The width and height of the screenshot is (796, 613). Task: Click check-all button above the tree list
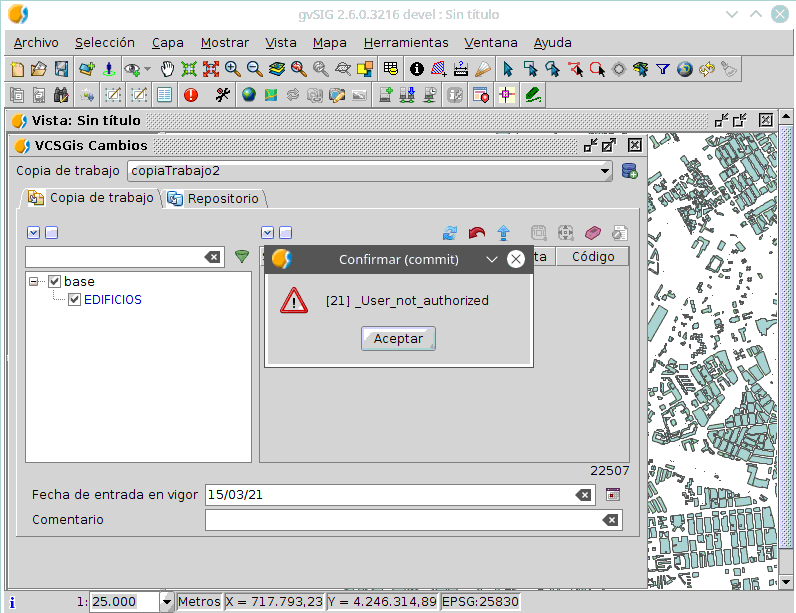(34, 232)
